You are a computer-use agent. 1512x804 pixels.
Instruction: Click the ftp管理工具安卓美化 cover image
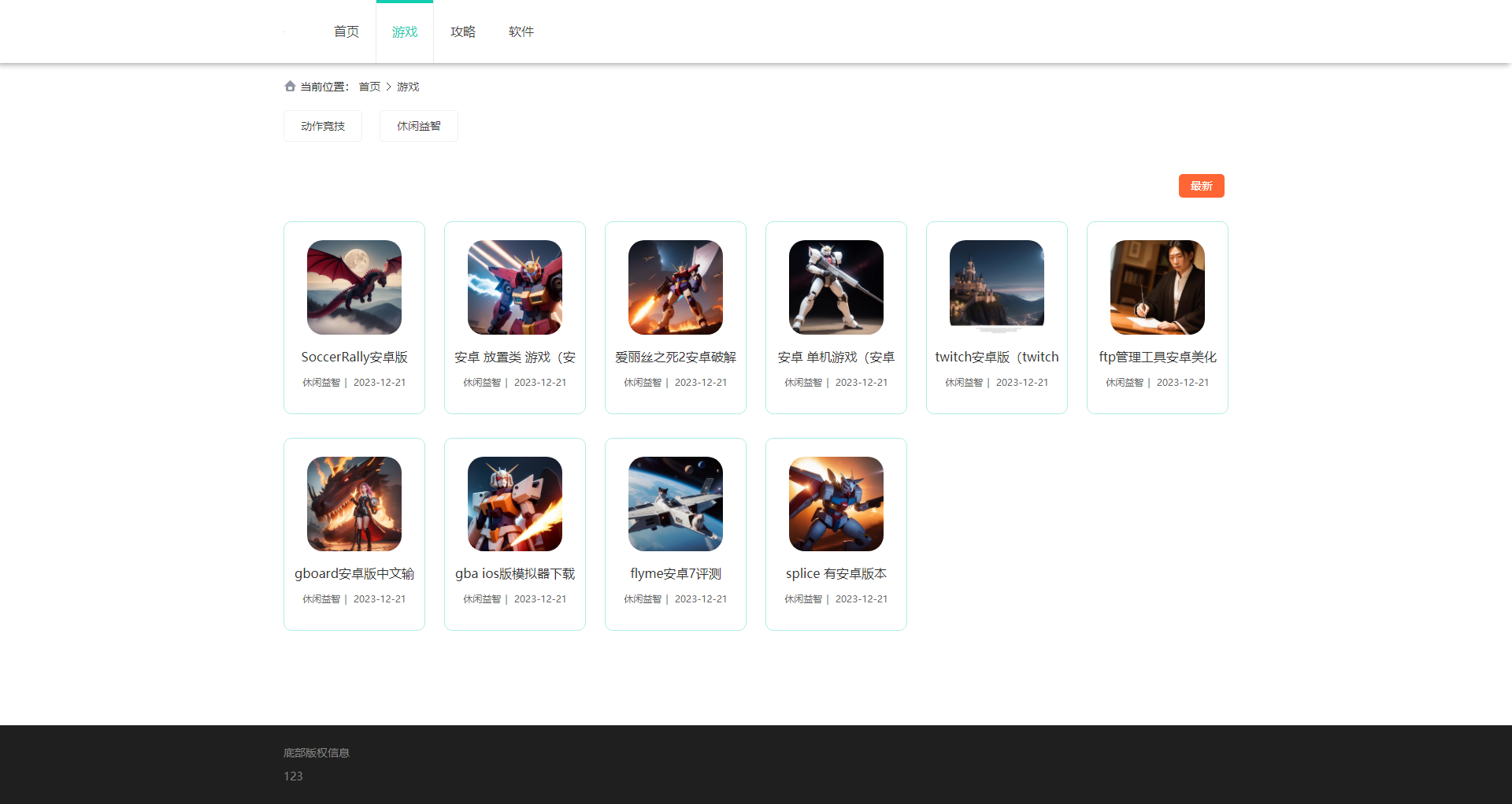pyautogui.click(x=1157, y=287)
